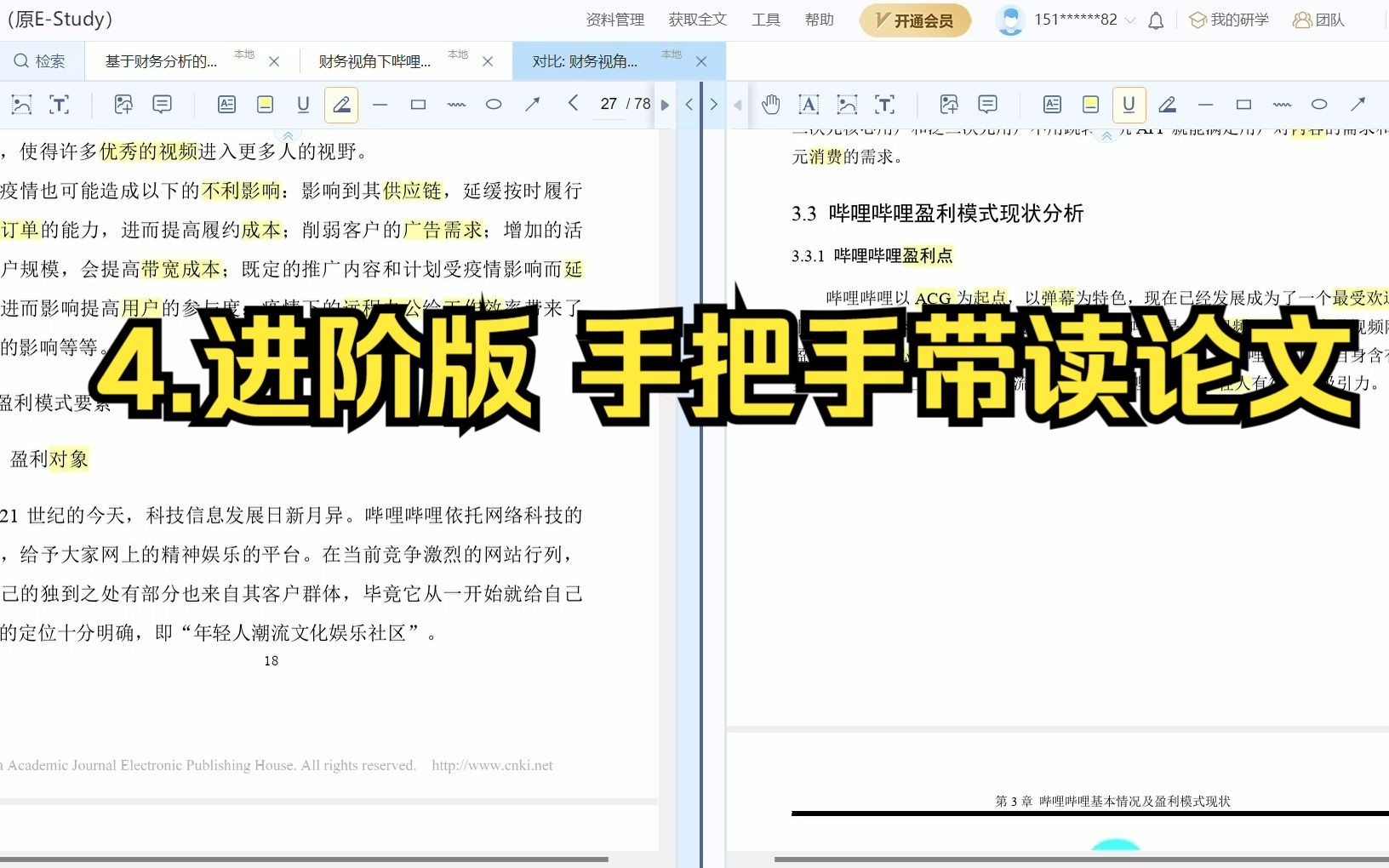
Task: Click insert image note icon in right pane
Action: tap(949, 105)
